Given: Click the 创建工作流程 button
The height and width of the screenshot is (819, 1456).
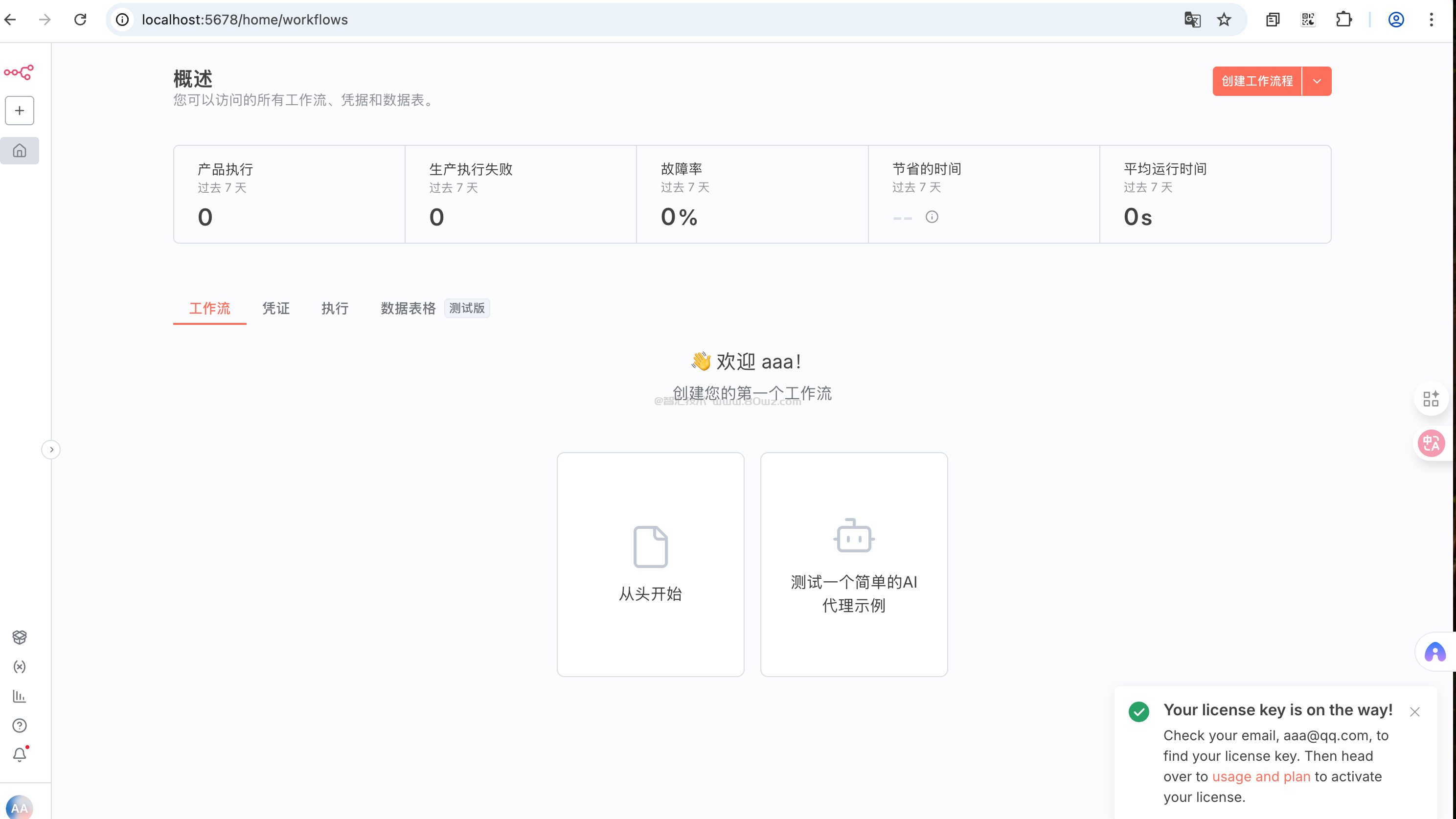Looking at the screenshot, I should point(1257,81).
